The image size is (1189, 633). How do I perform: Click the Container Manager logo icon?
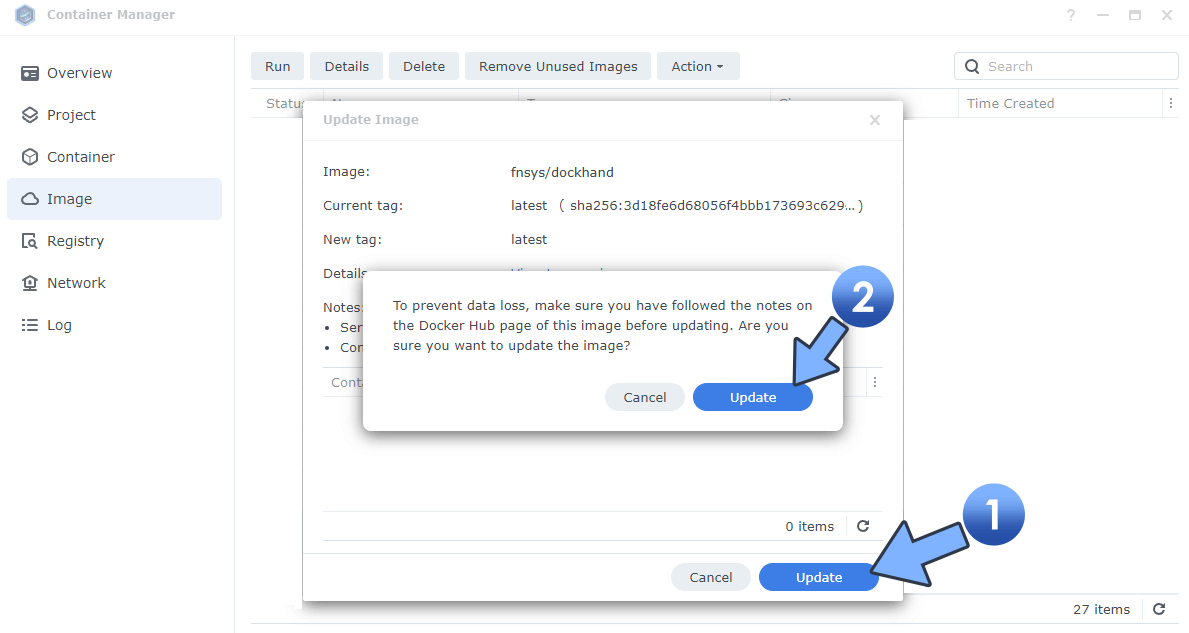point(25,15)
